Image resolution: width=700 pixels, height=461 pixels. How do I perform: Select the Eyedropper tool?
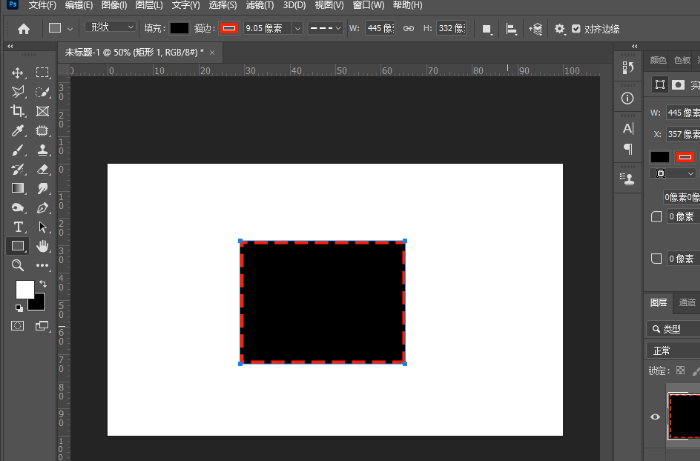tap(18, 130)
